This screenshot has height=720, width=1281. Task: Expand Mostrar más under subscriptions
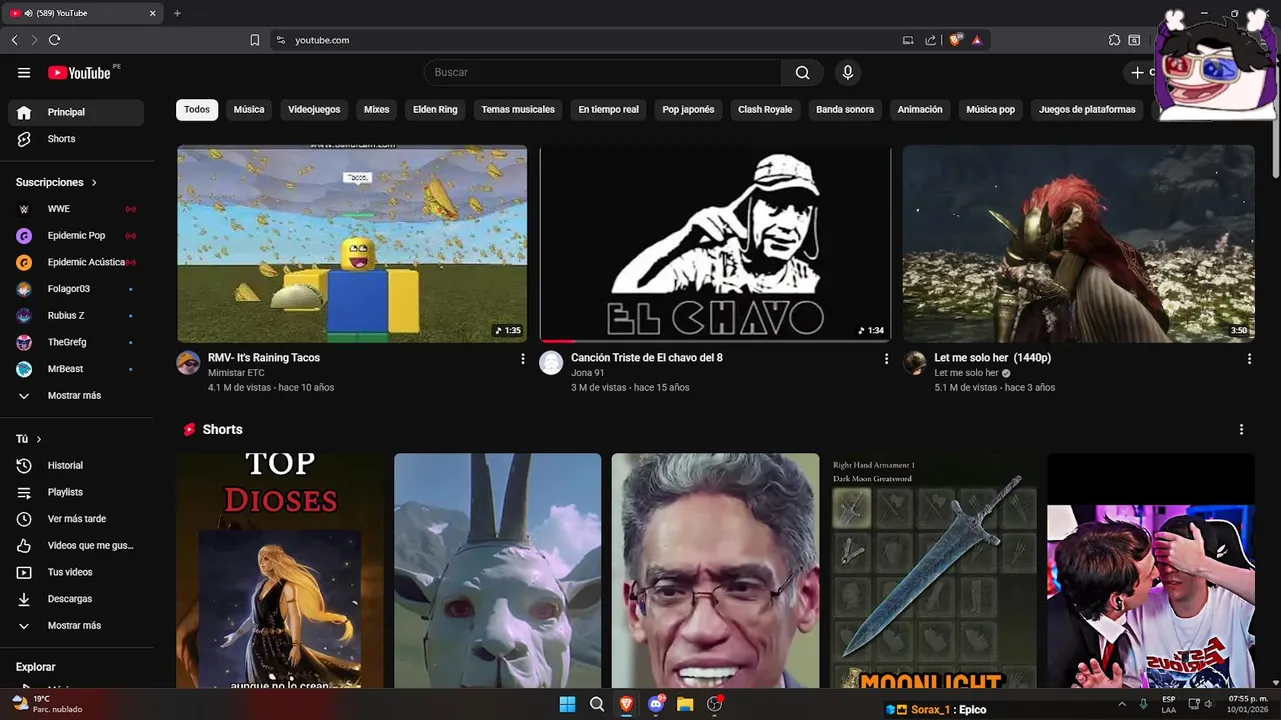[x=76, y=395]
